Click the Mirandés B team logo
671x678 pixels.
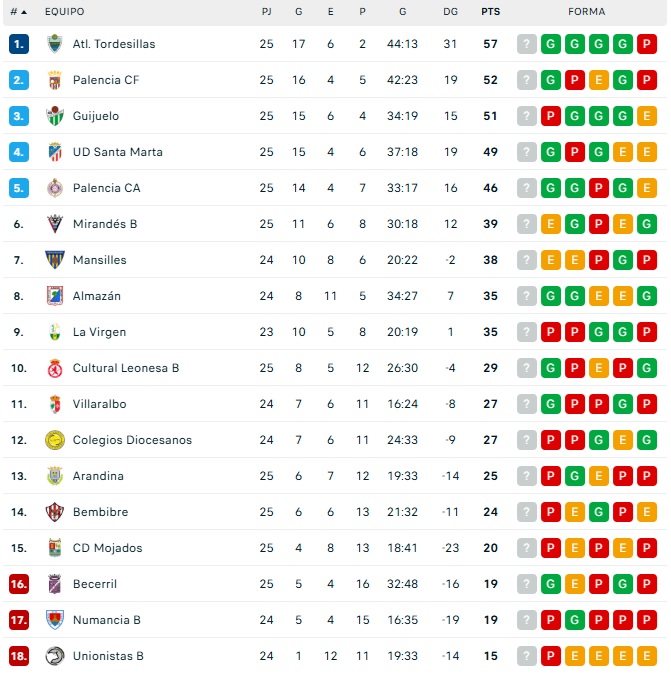click(54, 224)
